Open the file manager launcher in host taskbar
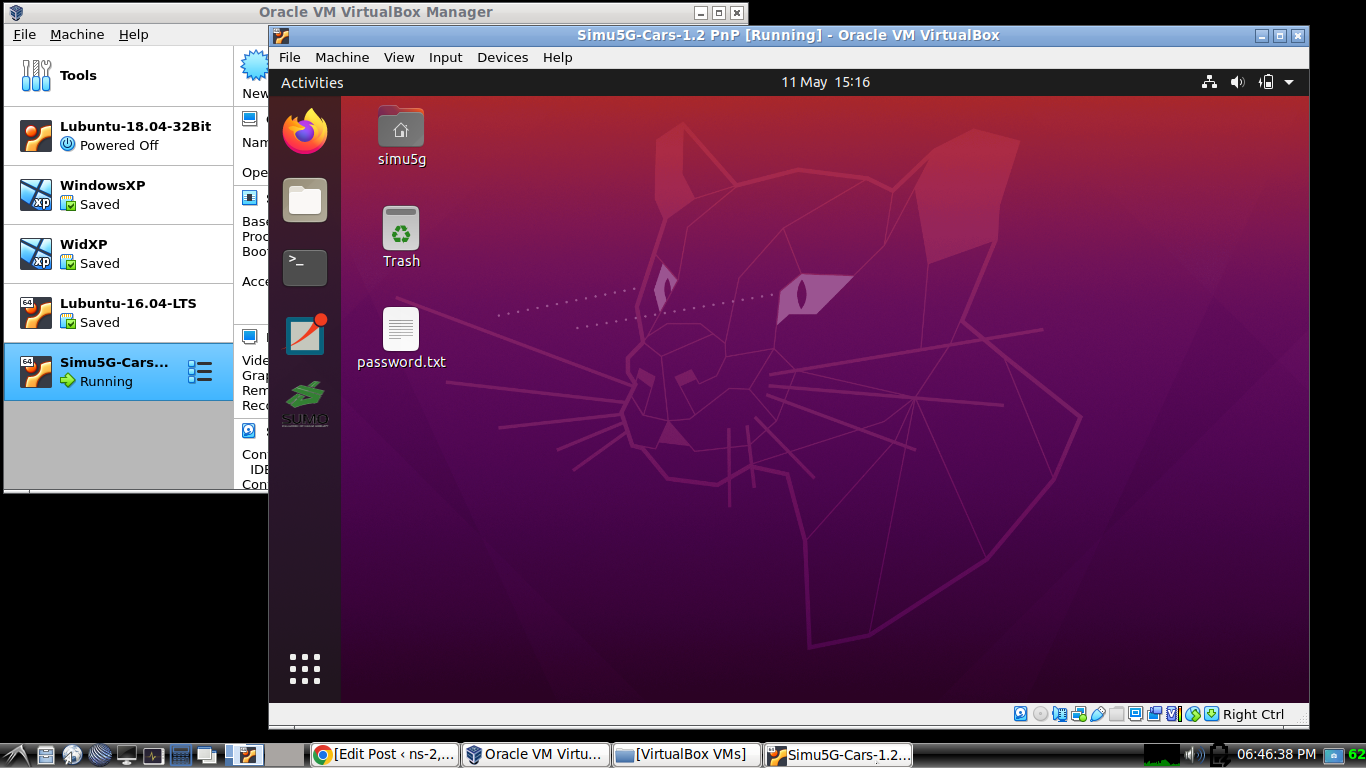The image size is (1366, 768). (x=45, y=755)
